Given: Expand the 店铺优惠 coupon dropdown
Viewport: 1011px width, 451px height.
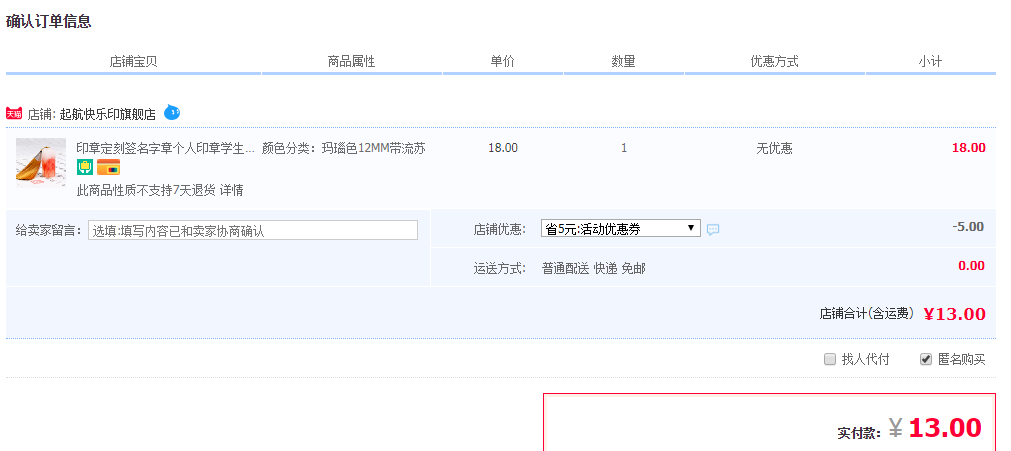Looking at the screenshot, I should 620,229.
